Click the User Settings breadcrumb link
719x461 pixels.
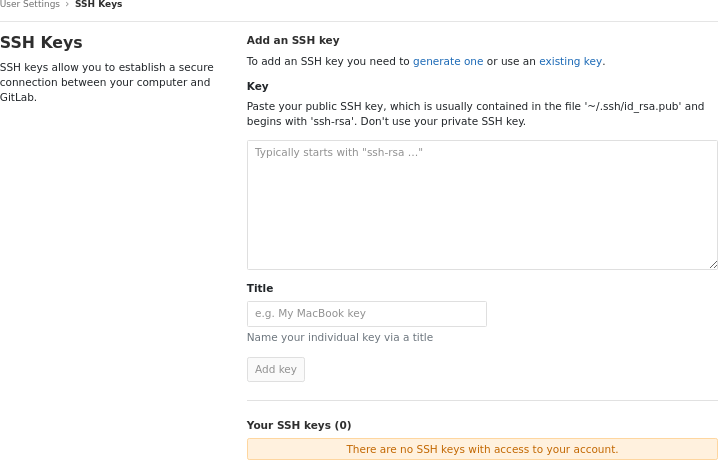(x=29, y=5)
